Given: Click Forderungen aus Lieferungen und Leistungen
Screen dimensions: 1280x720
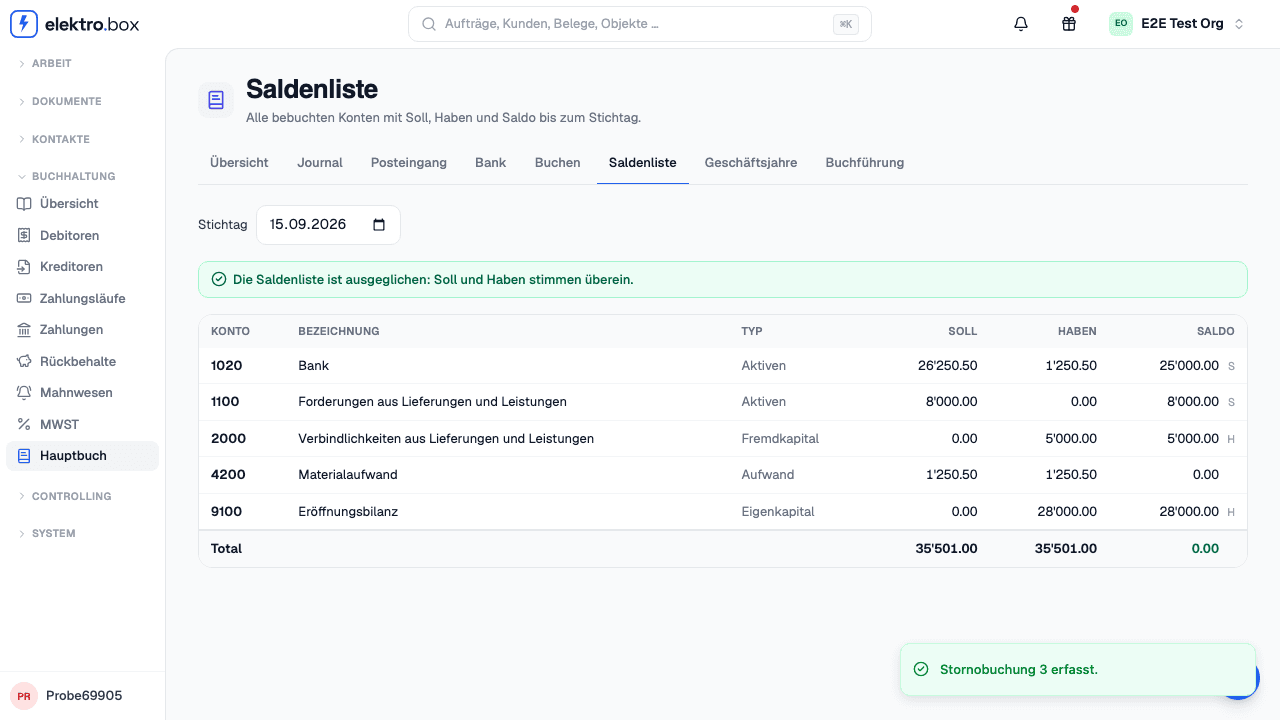Looking at the screenshot, I should click(x=433, y=402).
